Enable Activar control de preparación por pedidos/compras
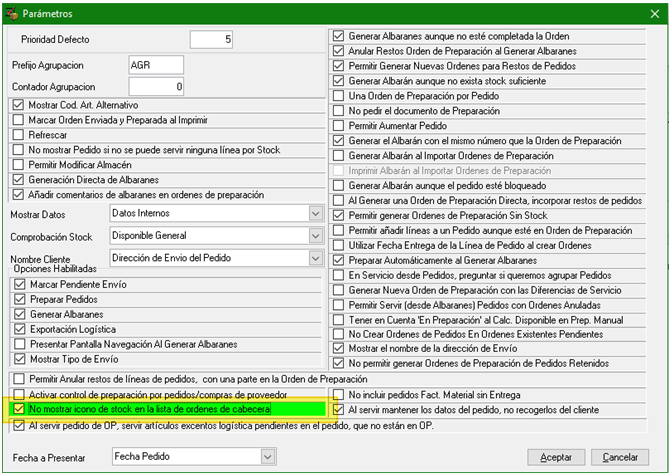672x474 pixels. tap(19, 394)
